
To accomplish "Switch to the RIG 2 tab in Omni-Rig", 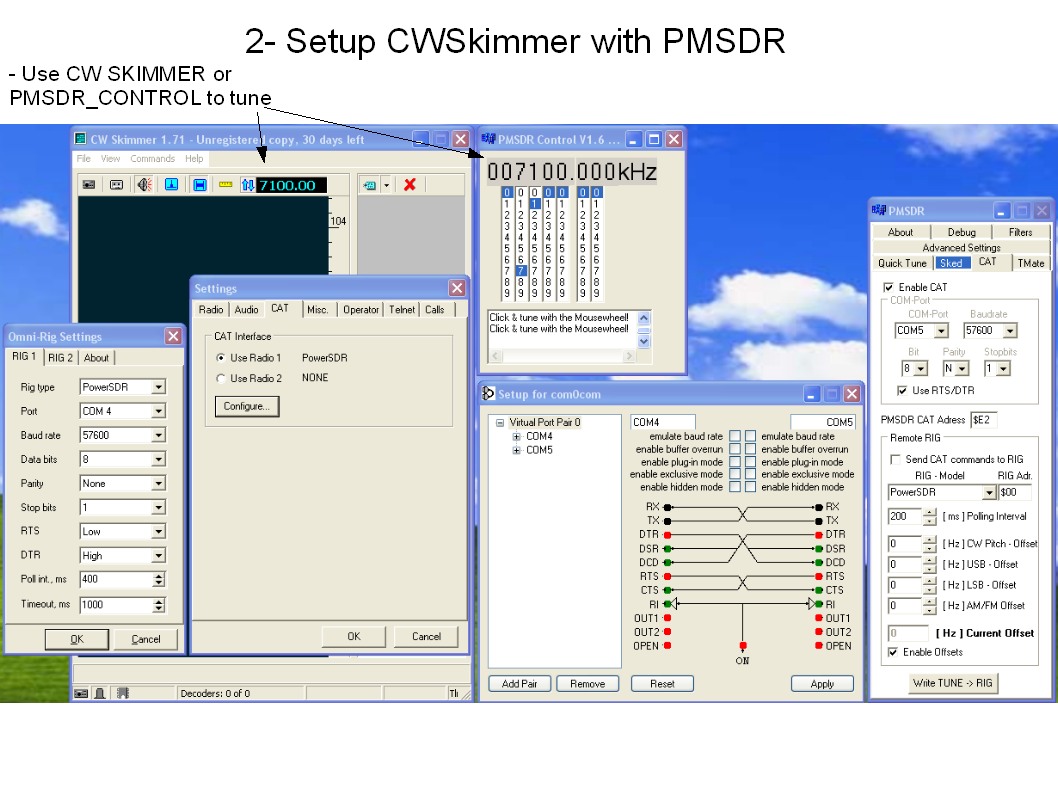I will pyautogui.click(x=60, y=358).
